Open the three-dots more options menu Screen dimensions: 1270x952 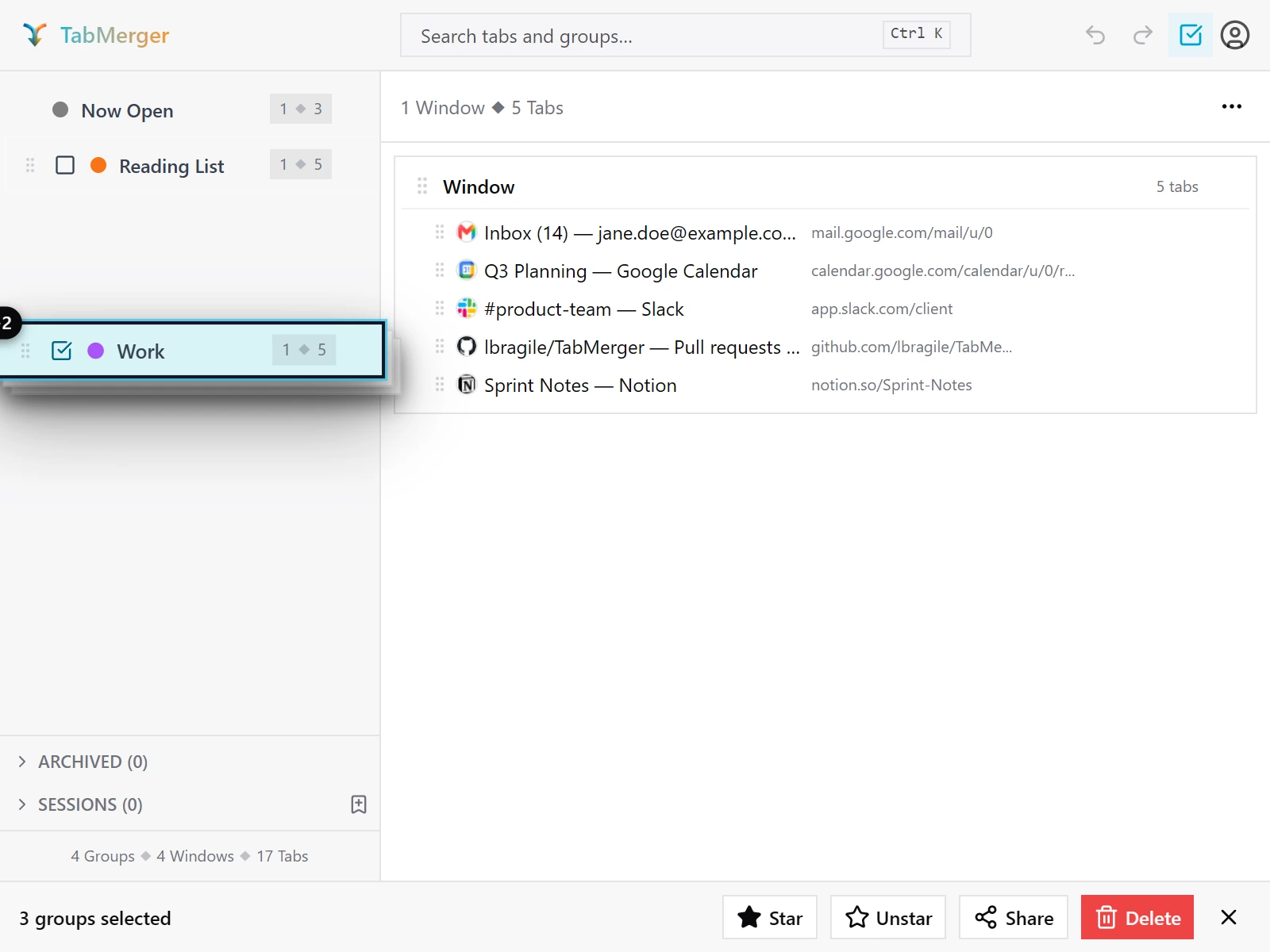(x=1232, y=106)
